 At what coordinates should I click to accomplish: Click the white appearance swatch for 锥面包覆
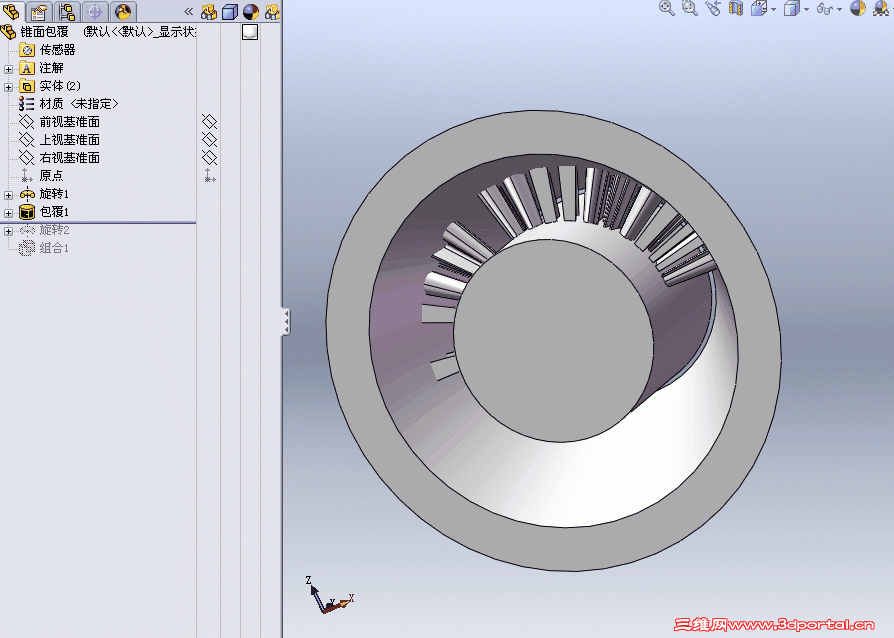(250, 32)
